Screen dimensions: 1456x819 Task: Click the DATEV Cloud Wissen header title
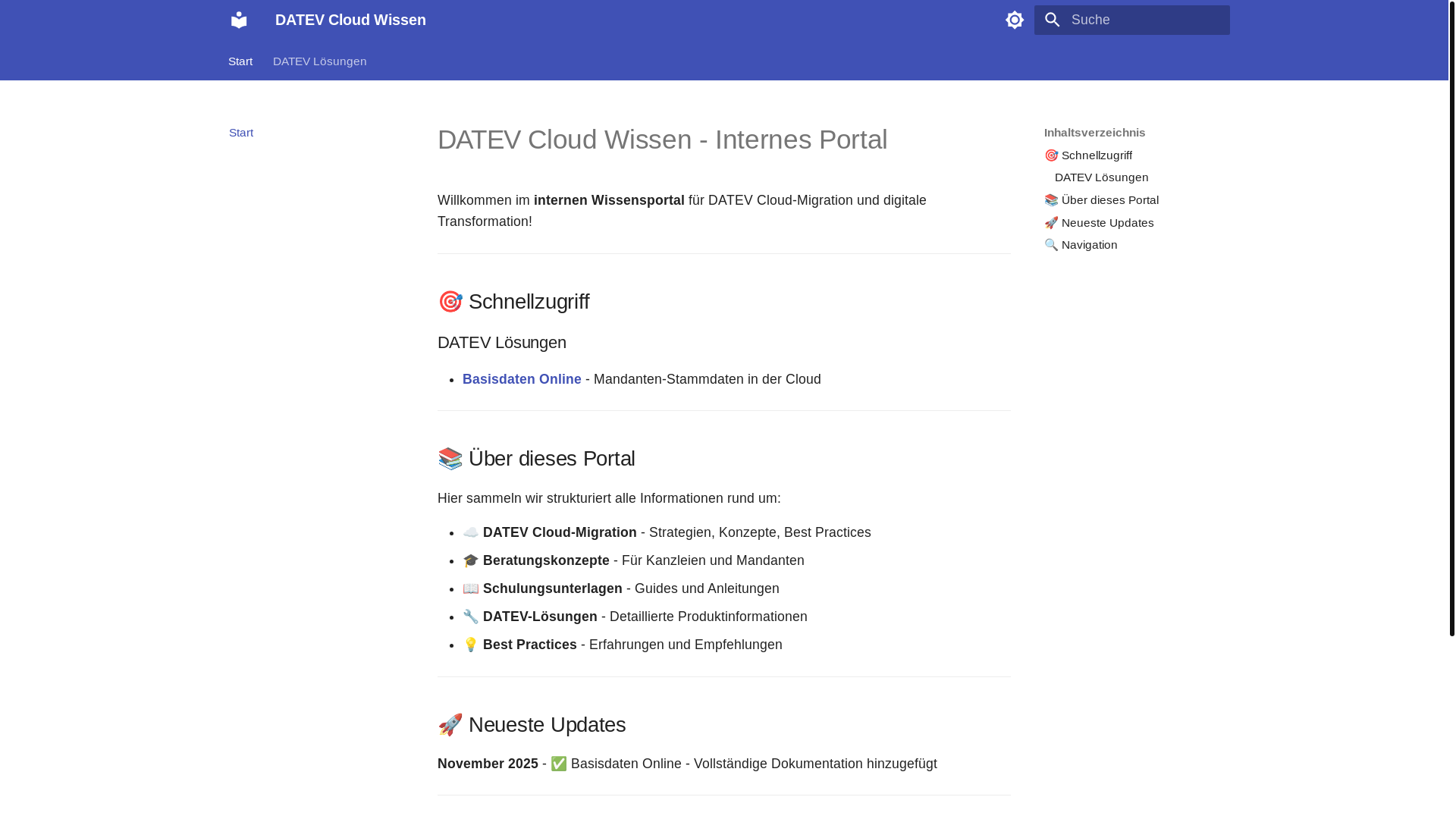tap(350, 20)
